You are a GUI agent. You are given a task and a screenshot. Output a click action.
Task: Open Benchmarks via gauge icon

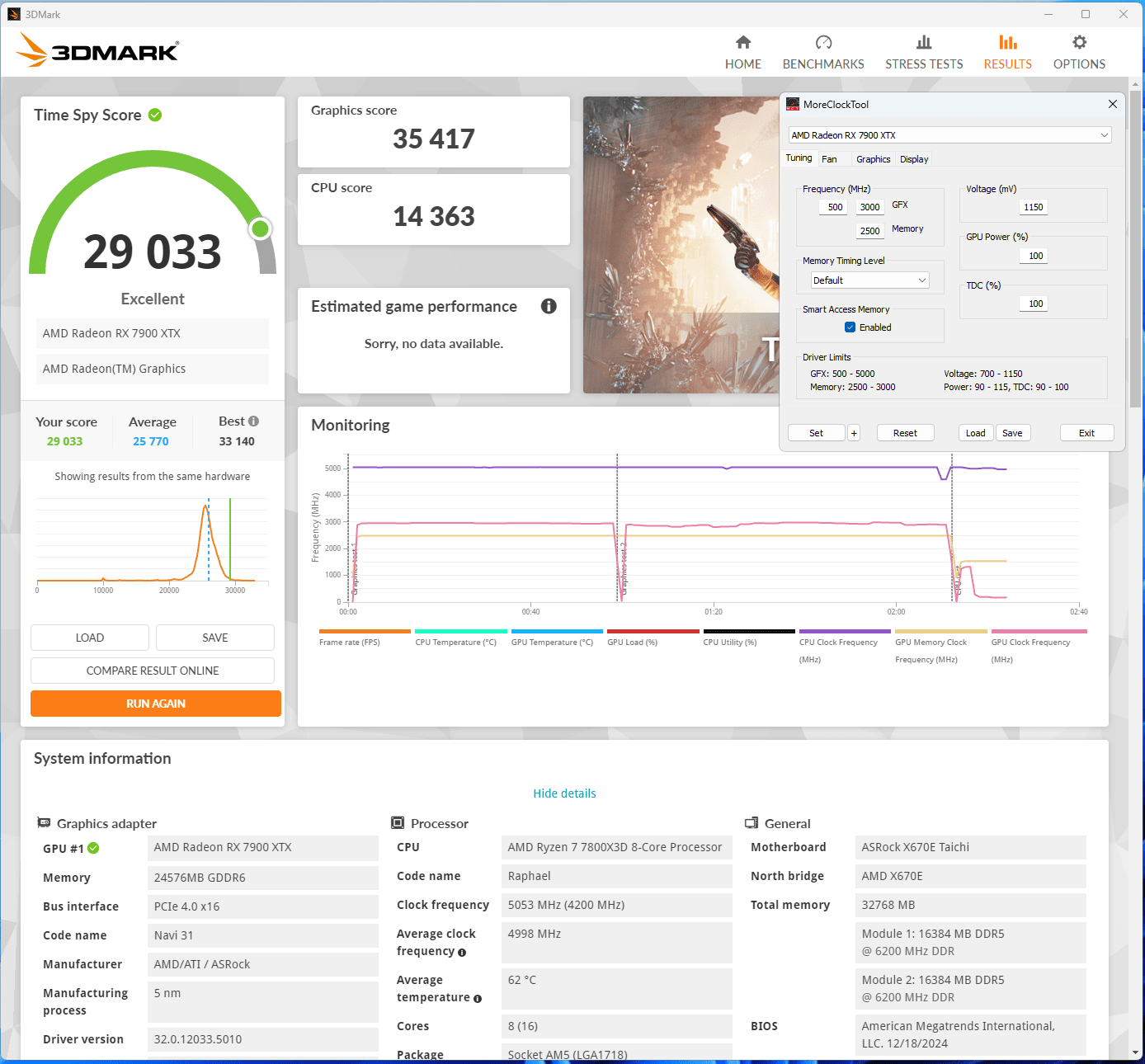823,42
